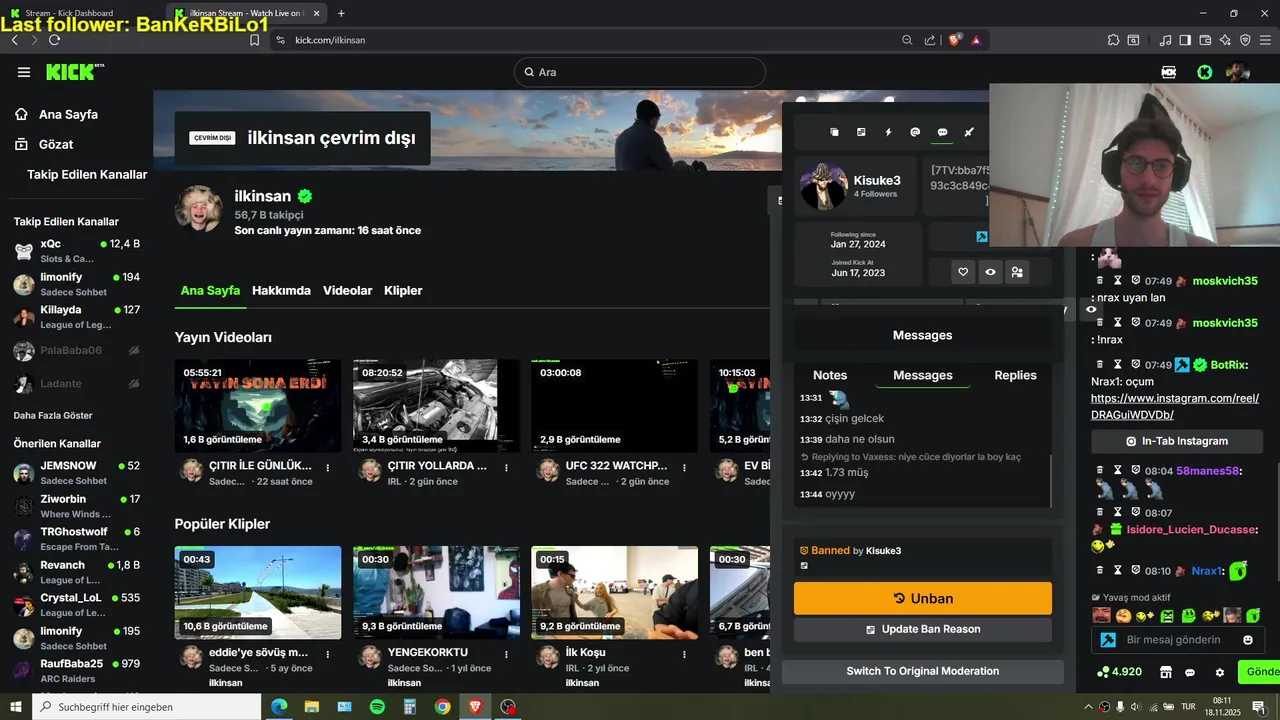Open the mentions @ icon in user panel
This screenshot has height=720, width=1280.
915,132
